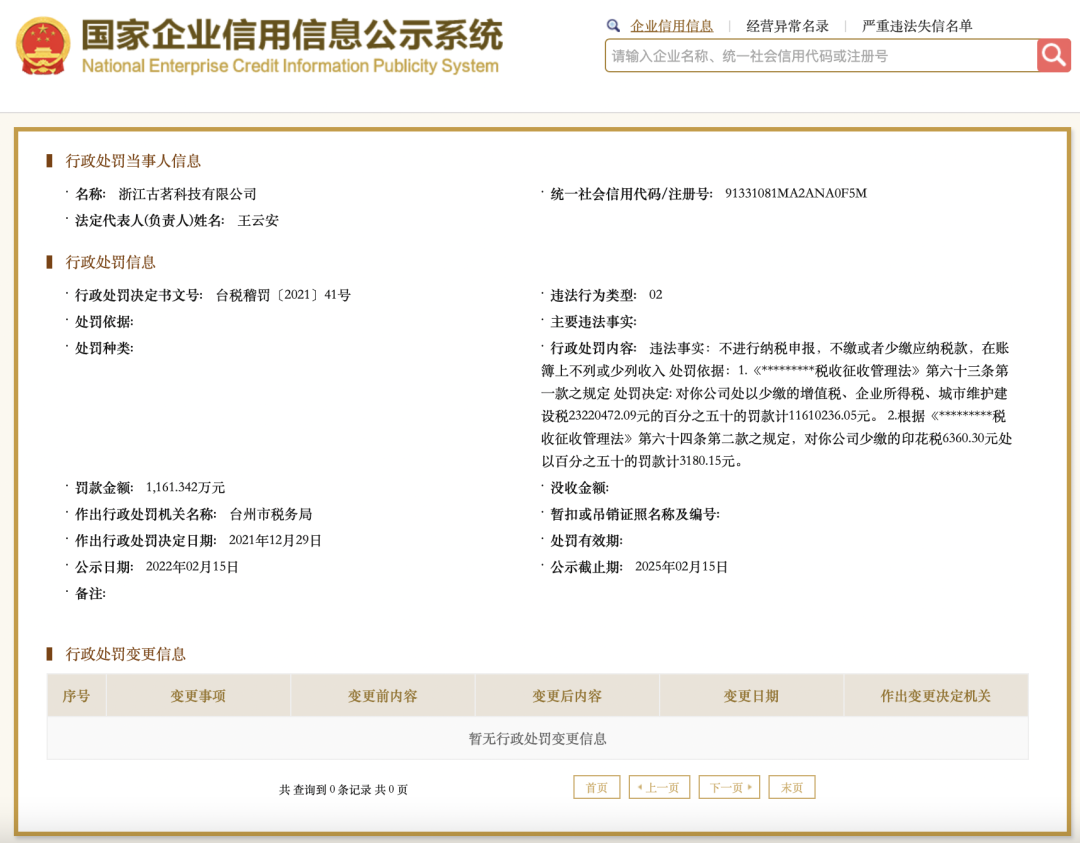
Task: Click the 变更后内容 column header
Action: 567,696
